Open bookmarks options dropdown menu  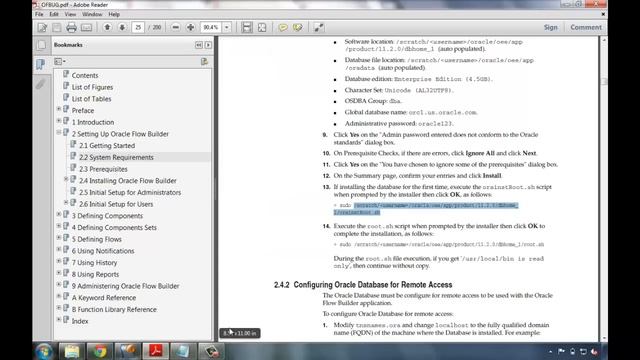coord(60,61)
